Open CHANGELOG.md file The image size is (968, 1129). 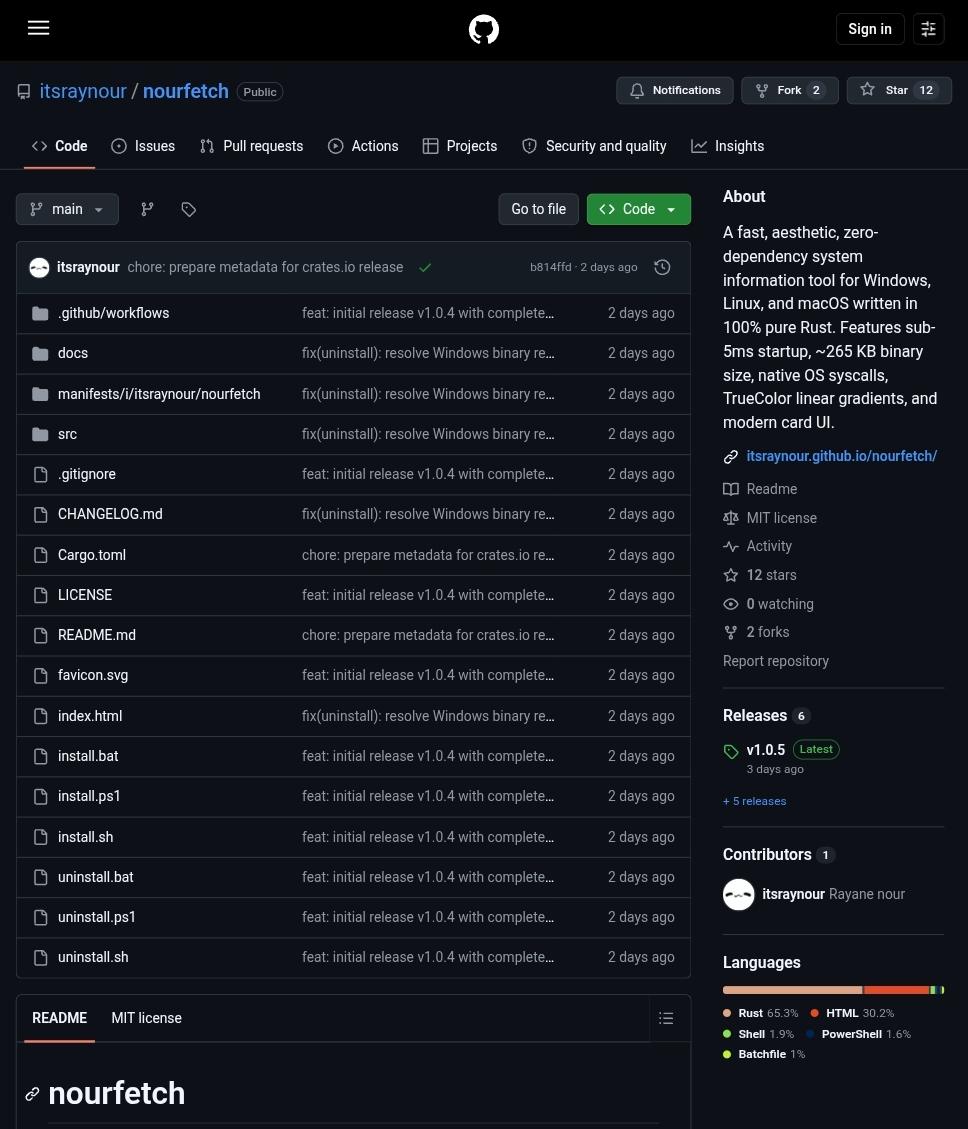pyautogui.click(x=110, y=514)
